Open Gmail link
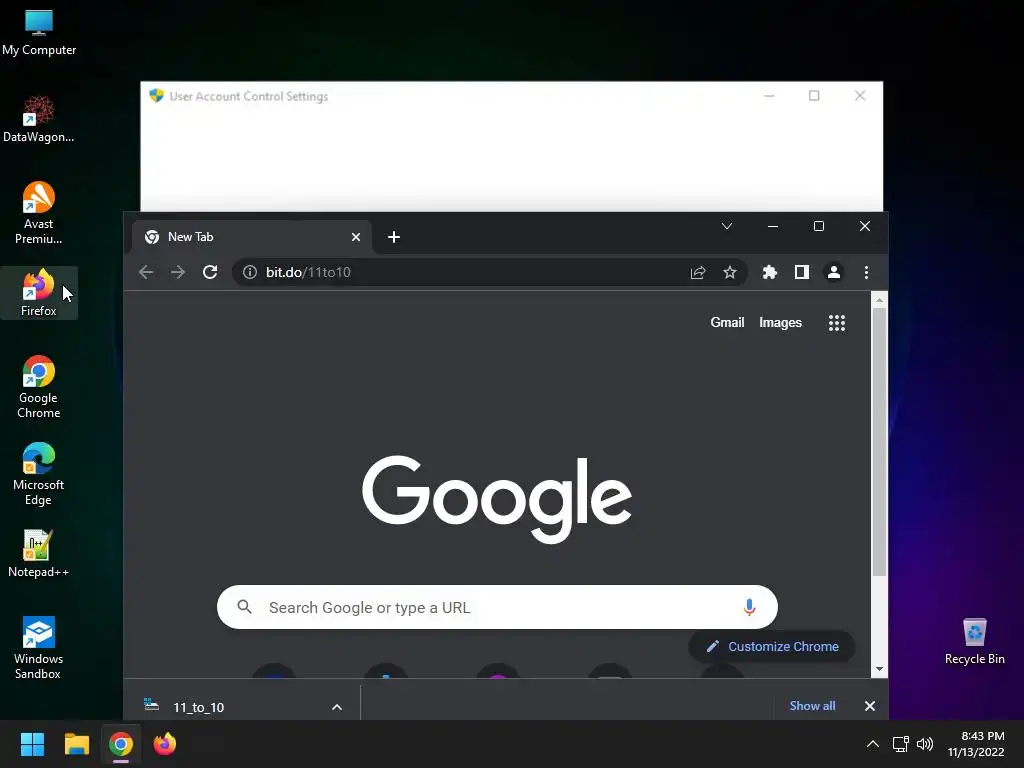 tap(728, 323)
